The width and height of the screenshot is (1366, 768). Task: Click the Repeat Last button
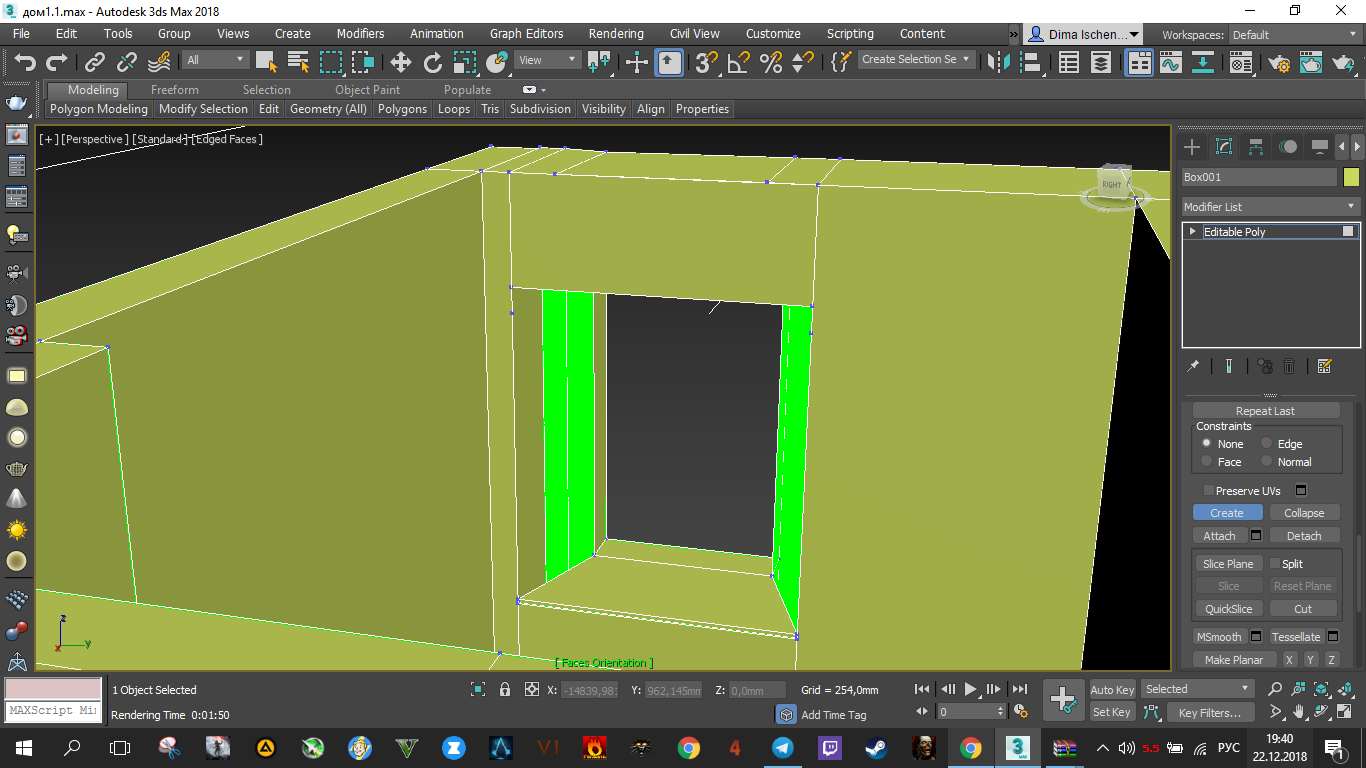(x=1265, y=411)
